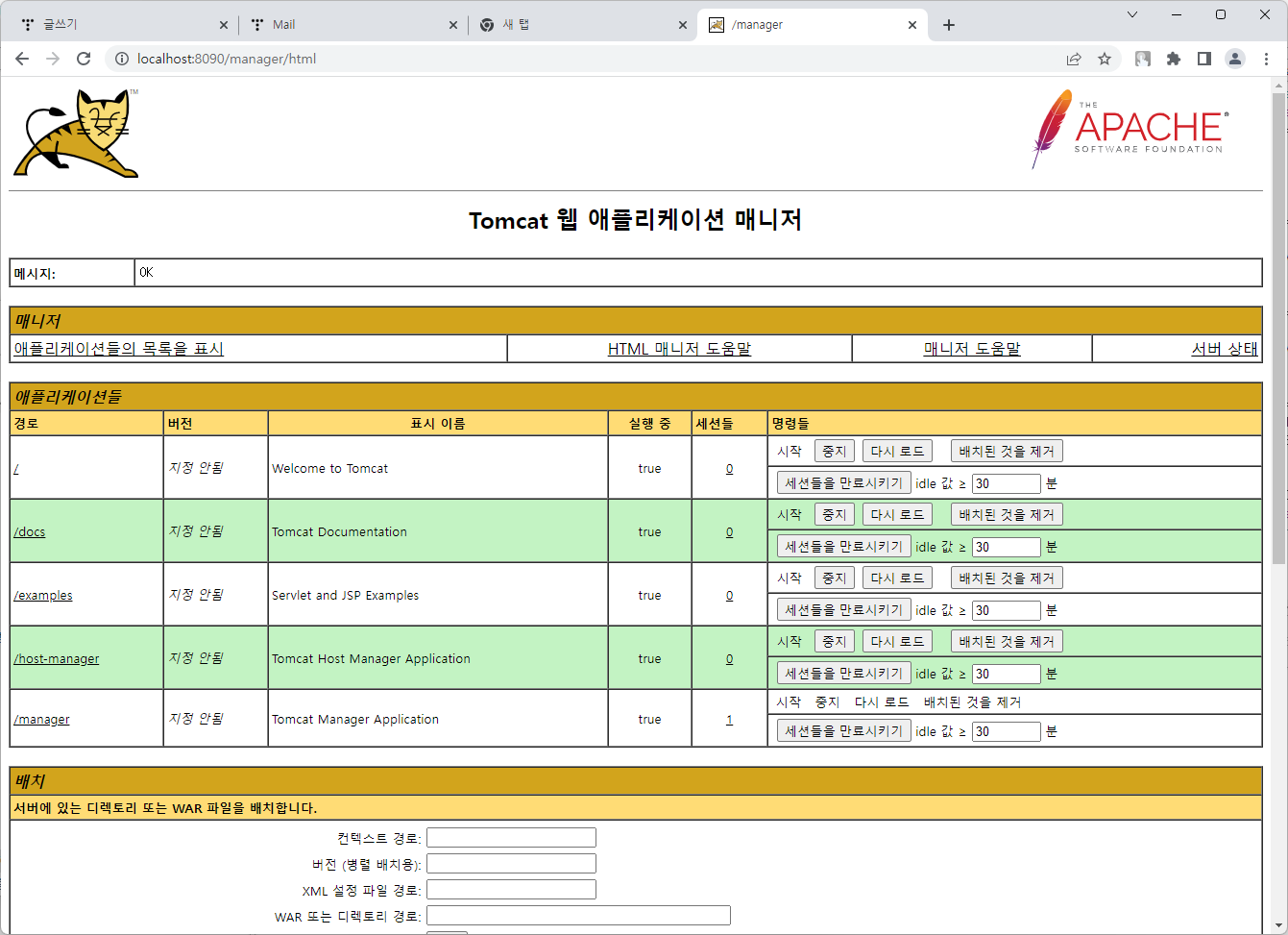
Task: Open the /manager application link
Action: tap(41, 719)
